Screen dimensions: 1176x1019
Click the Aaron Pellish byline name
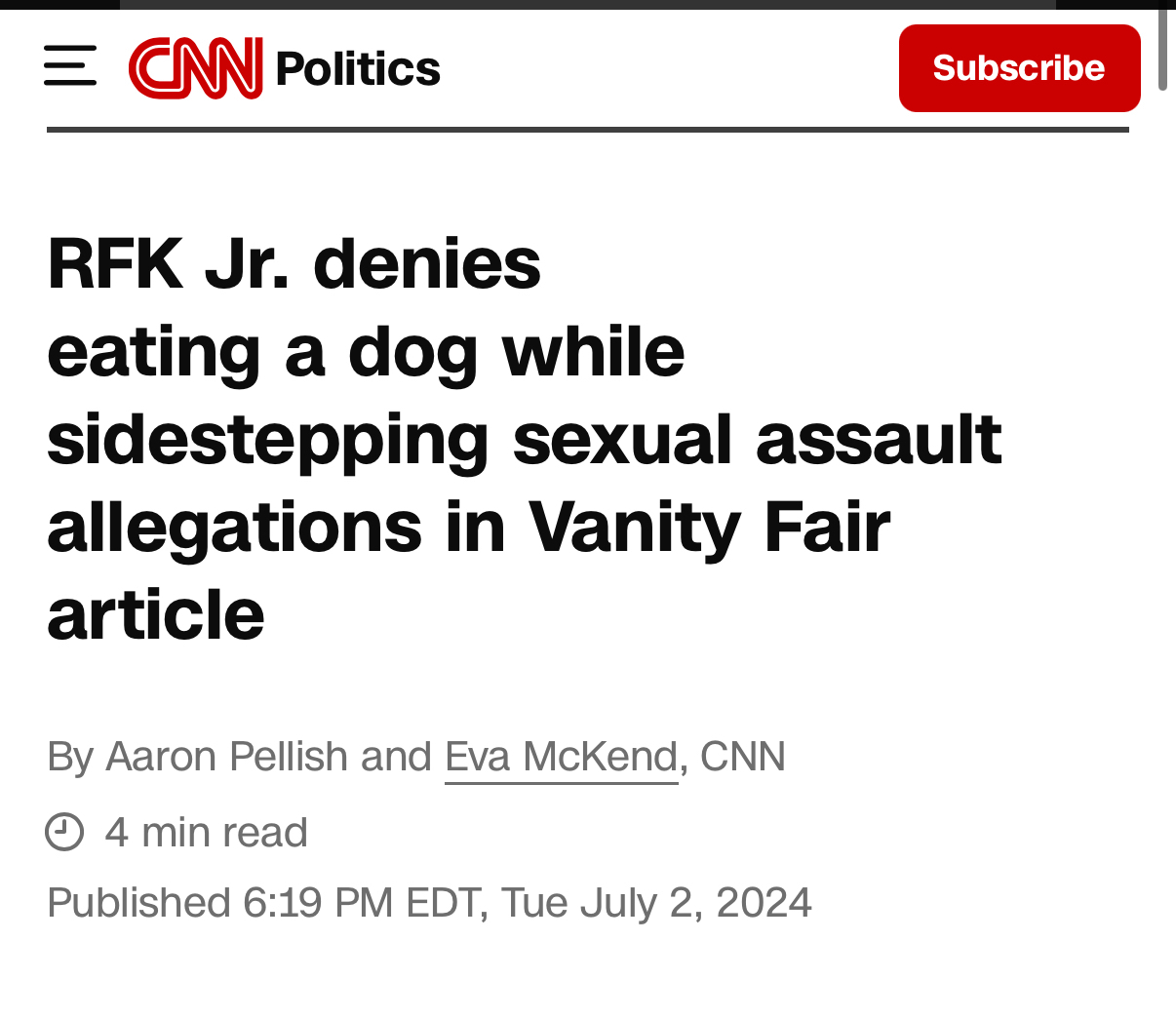226,757
